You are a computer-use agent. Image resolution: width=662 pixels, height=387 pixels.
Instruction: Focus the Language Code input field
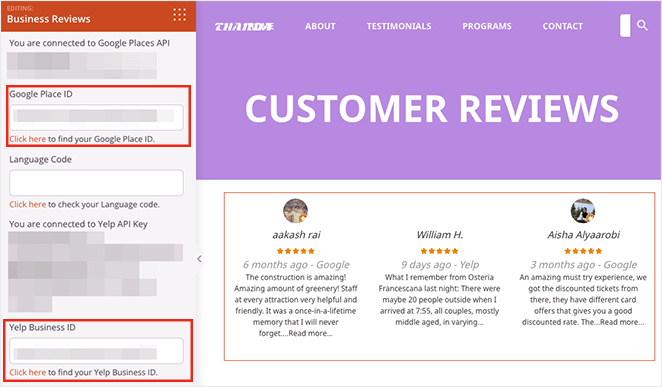coord(96,183)
